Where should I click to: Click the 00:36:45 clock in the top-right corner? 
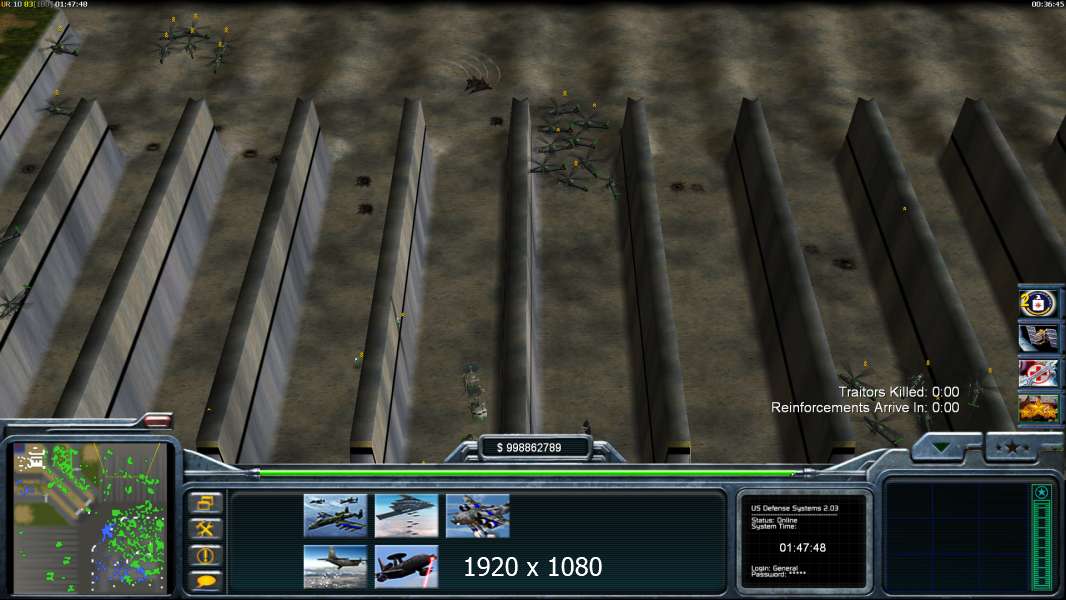coord(1048,4)
